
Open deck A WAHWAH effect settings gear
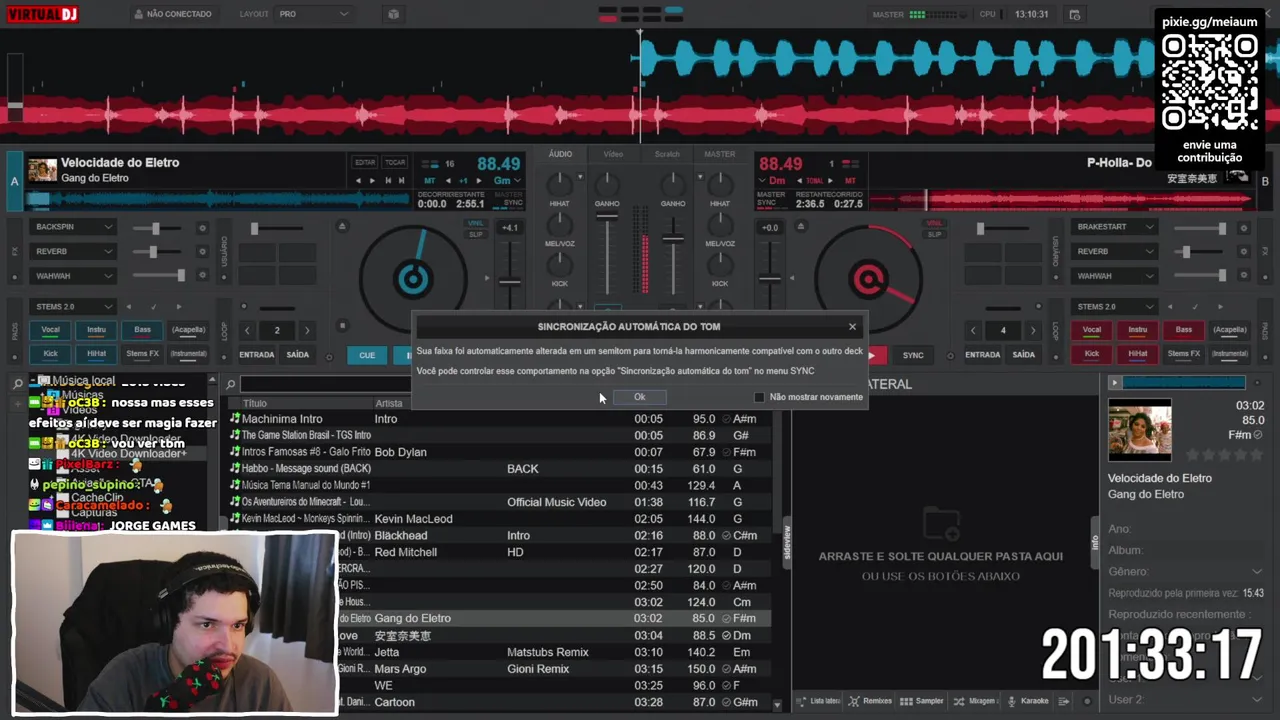coord(202,276)
